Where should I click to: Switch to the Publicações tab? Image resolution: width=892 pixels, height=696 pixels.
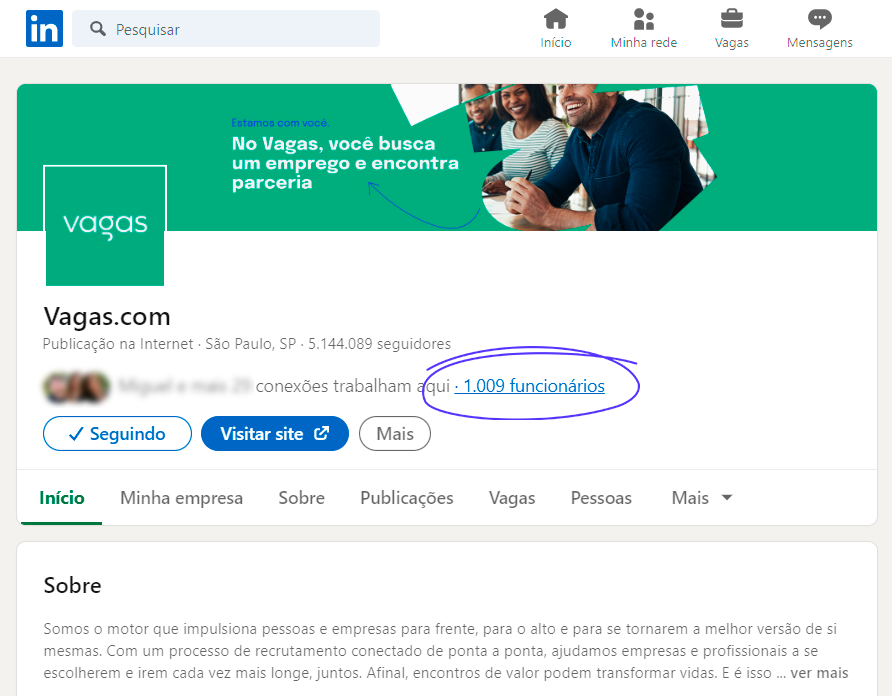point(407,498)
